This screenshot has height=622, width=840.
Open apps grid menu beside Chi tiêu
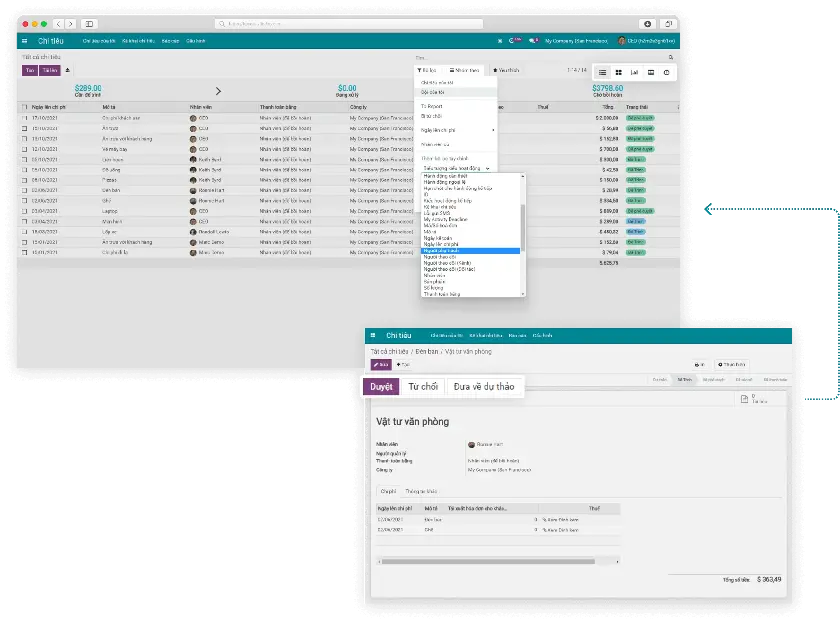pyautogui.click(x=25, y=41)
